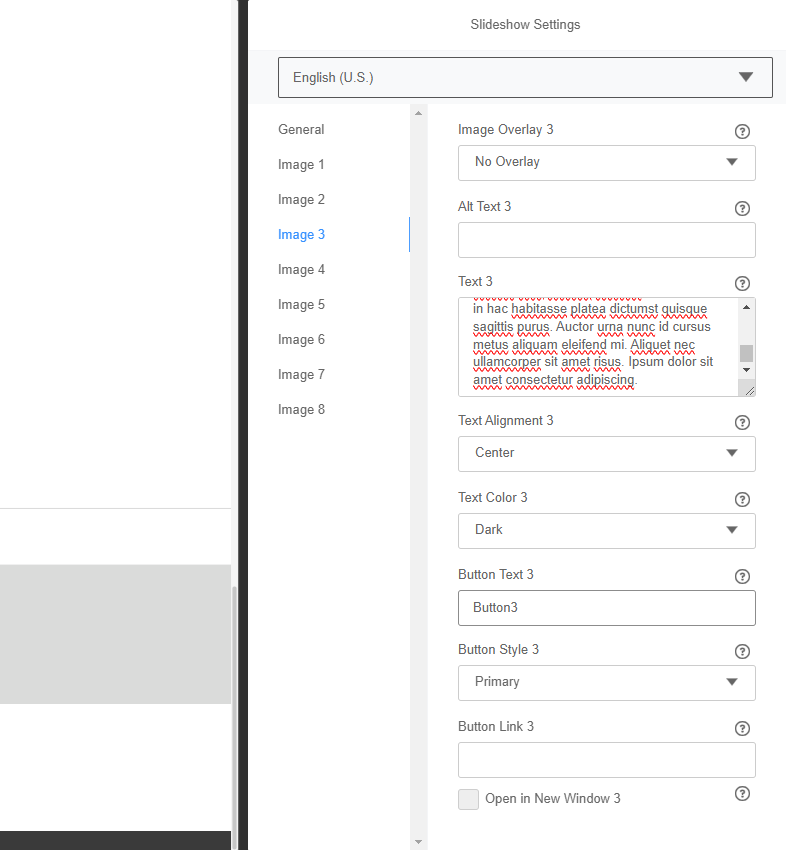
Task: Go to Image 1 settings
Action: (301, 164)
